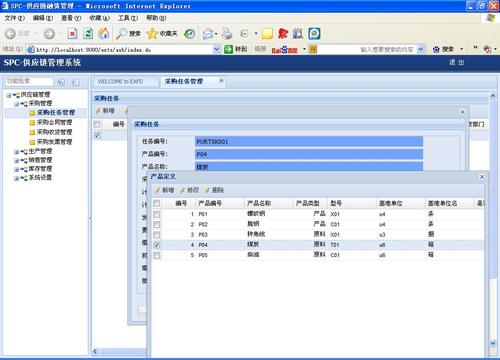The image size is (500, 360).
Task: Open 采购合同管理 in the tree
Action: coord(54,122)
